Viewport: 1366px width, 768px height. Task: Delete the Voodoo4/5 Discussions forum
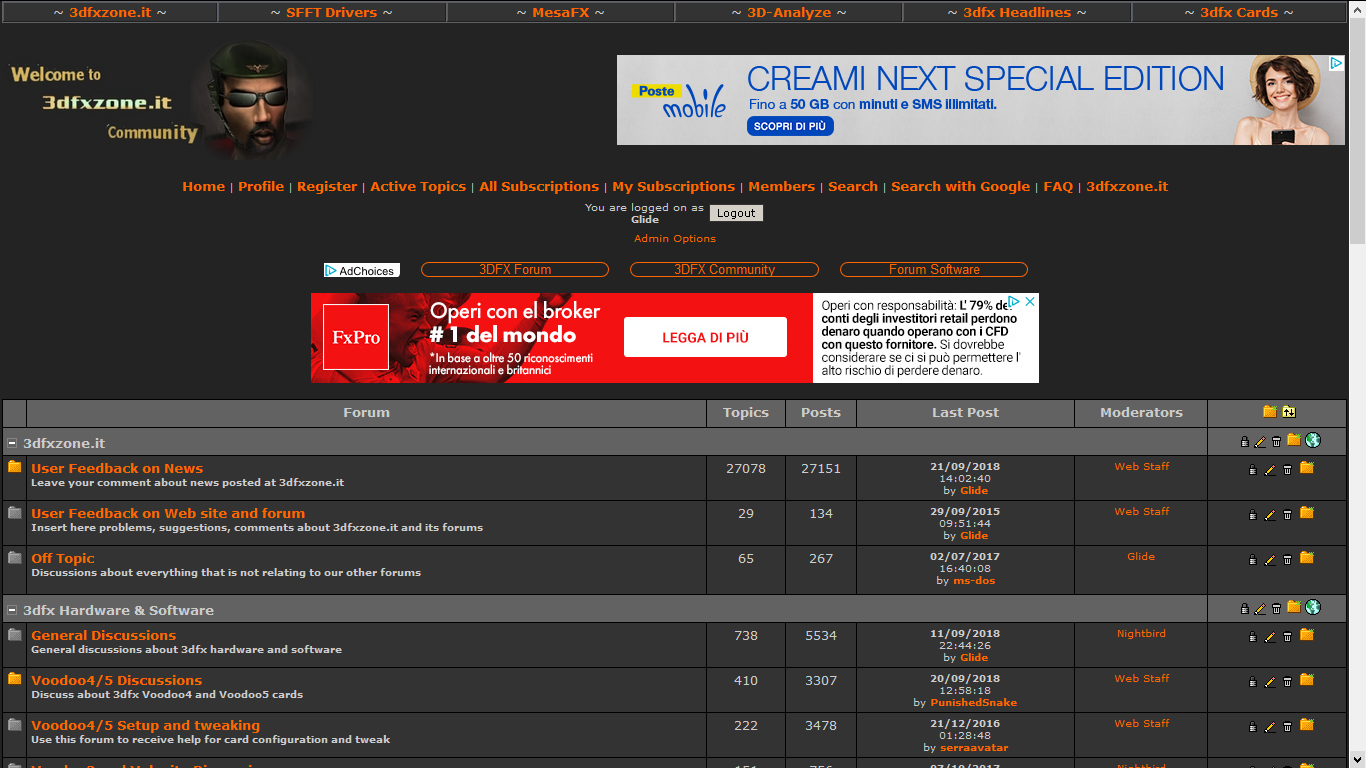coord(1287,682)
